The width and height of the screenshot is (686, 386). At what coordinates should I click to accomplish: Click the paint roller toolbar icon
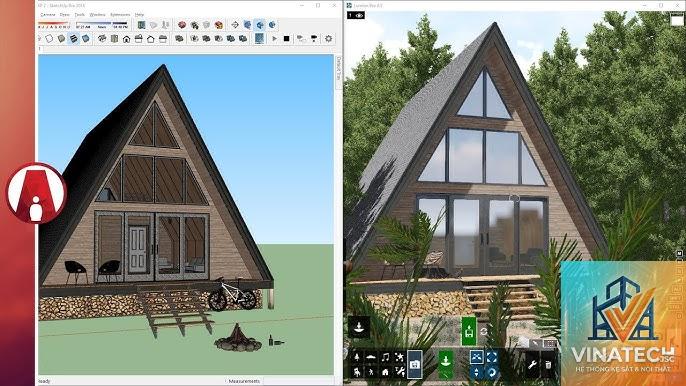[x=314, y=39]
